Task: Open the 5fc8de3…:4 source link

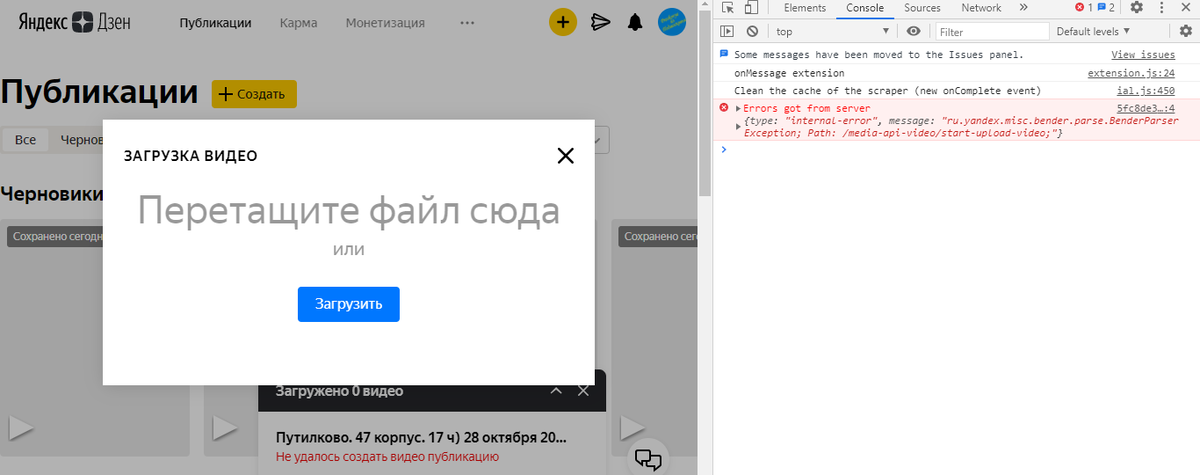Action: click(x=1145, y=108)
